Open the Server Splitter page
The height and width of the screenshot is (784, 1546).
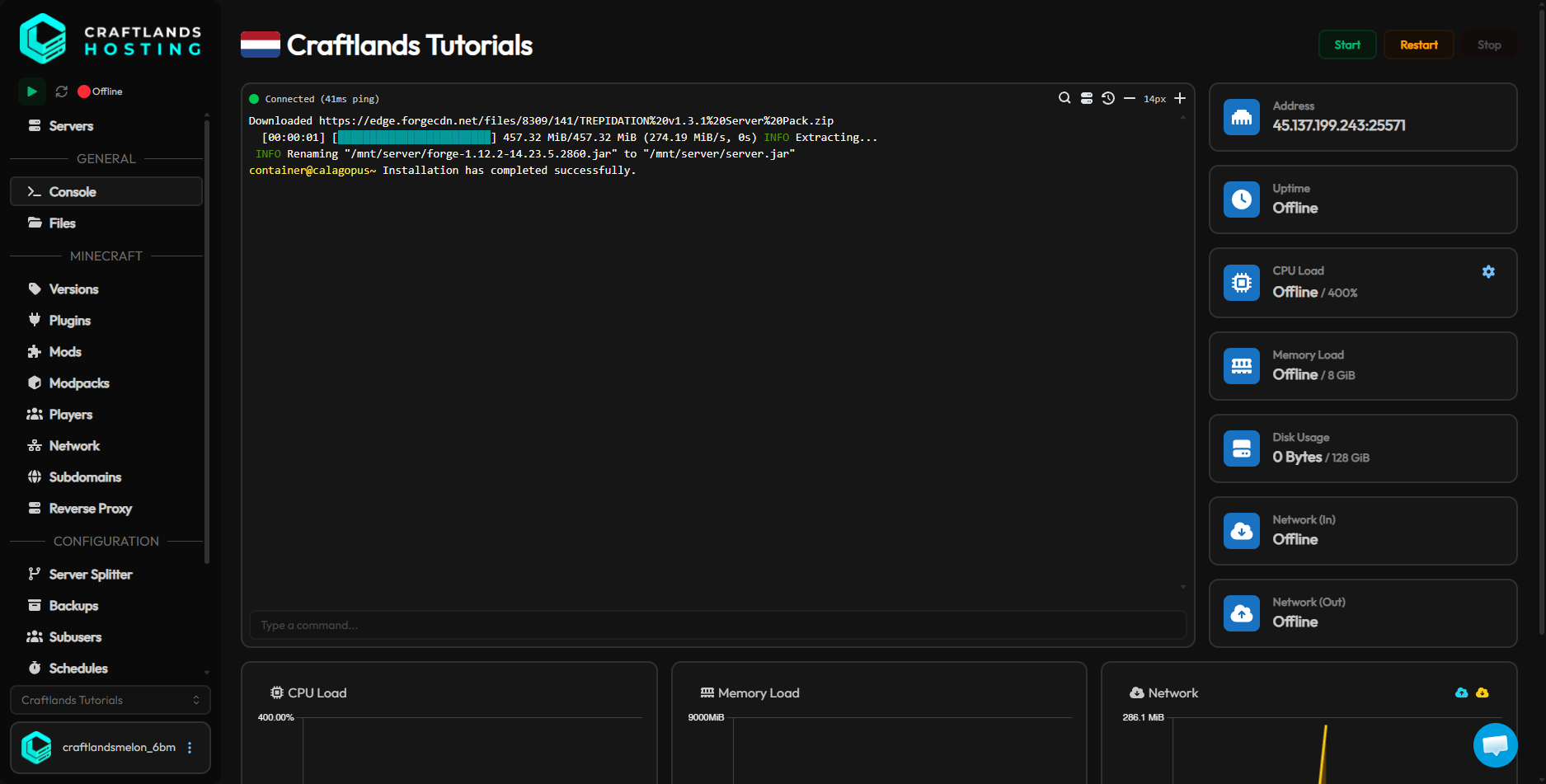[106, 575]
